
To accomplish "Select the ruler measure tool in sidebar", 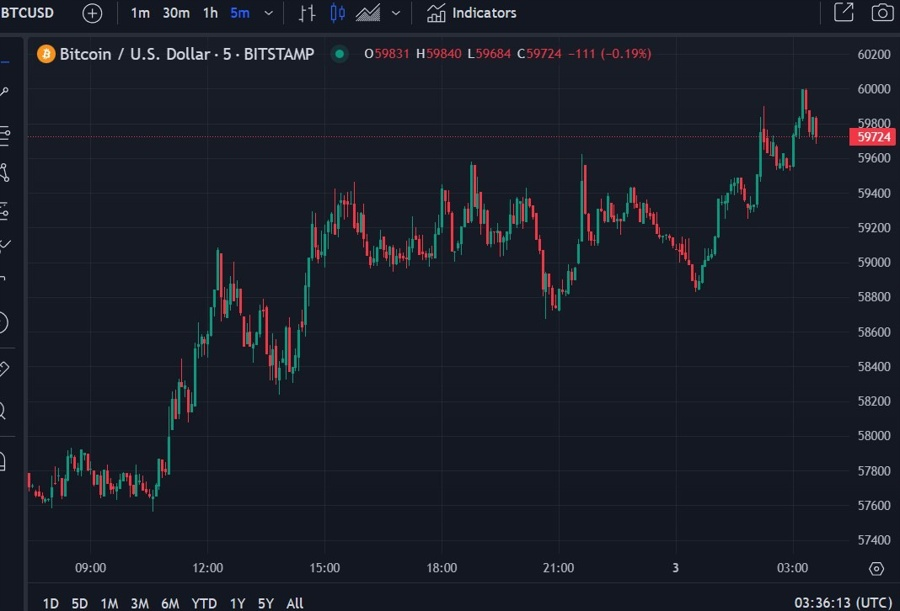I will pos(4,368).
